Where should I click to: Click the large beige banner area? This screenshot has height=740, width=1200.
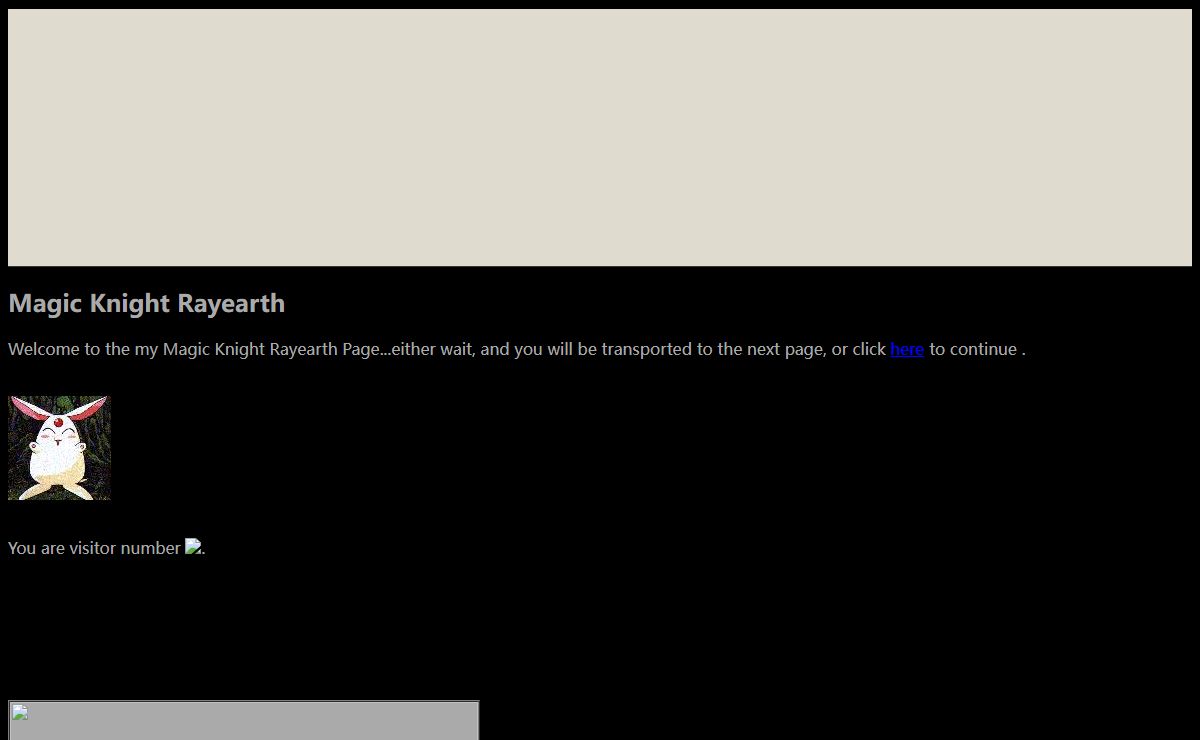pyautogui.click(x=600, y=138)
